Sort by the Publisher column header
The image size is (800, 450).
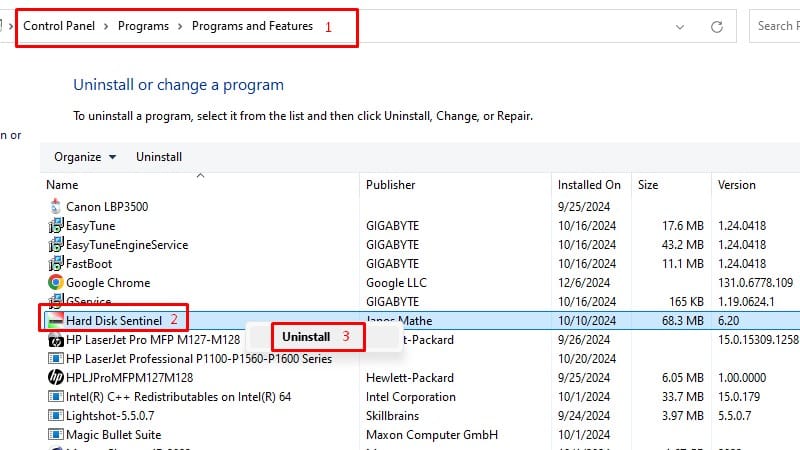[391, 185]
